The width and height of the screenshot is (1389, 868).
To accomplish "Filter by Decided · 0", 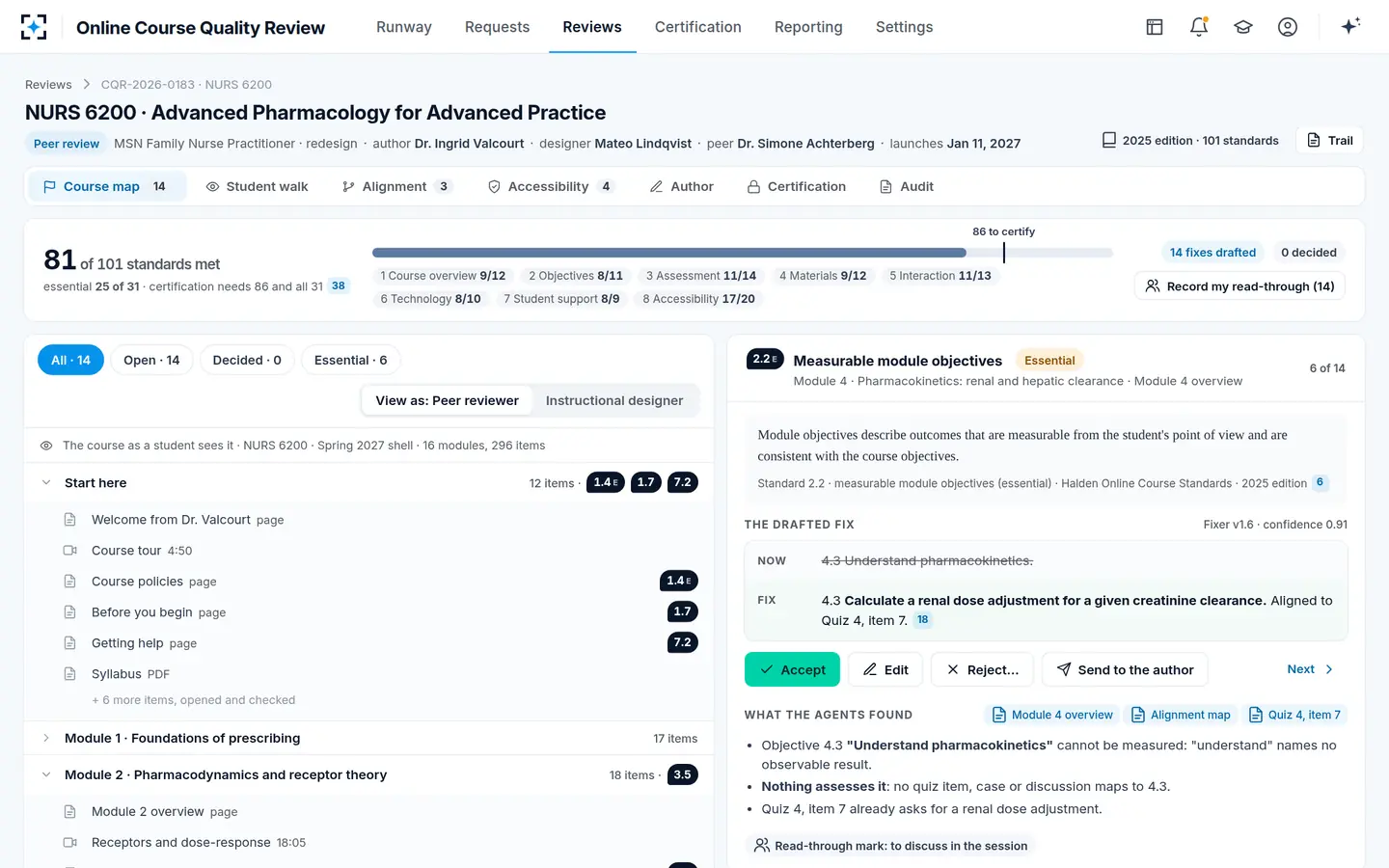I will click(247, 360).
